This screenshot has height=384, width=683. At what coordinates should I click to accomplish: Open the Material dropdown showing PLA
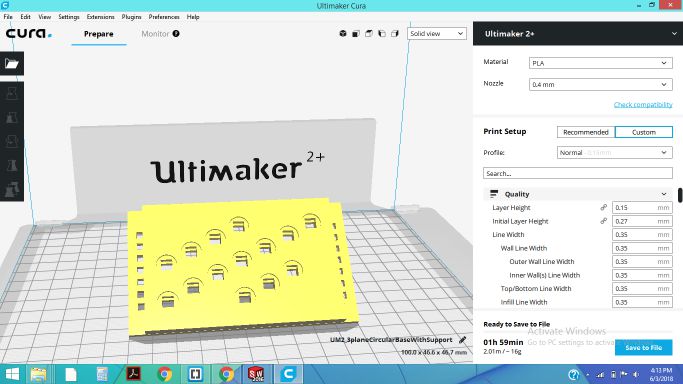(600, 63)
